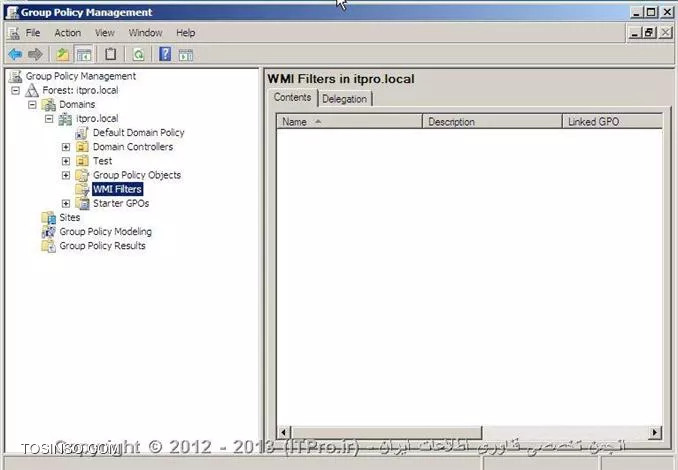Select the Starter GPOs tree item

(x=121, y=203)
